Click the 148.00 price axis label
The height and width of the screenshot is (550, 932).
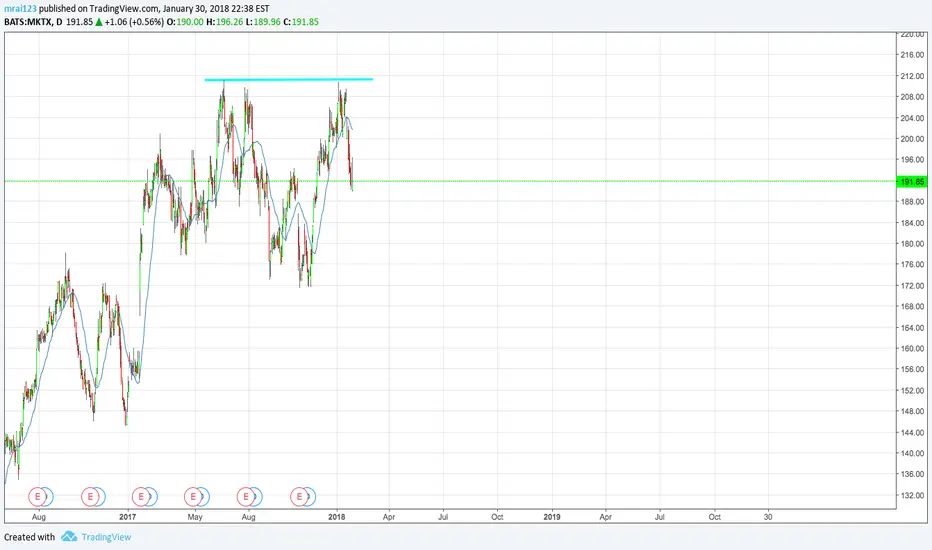click(x=912, y=411)
